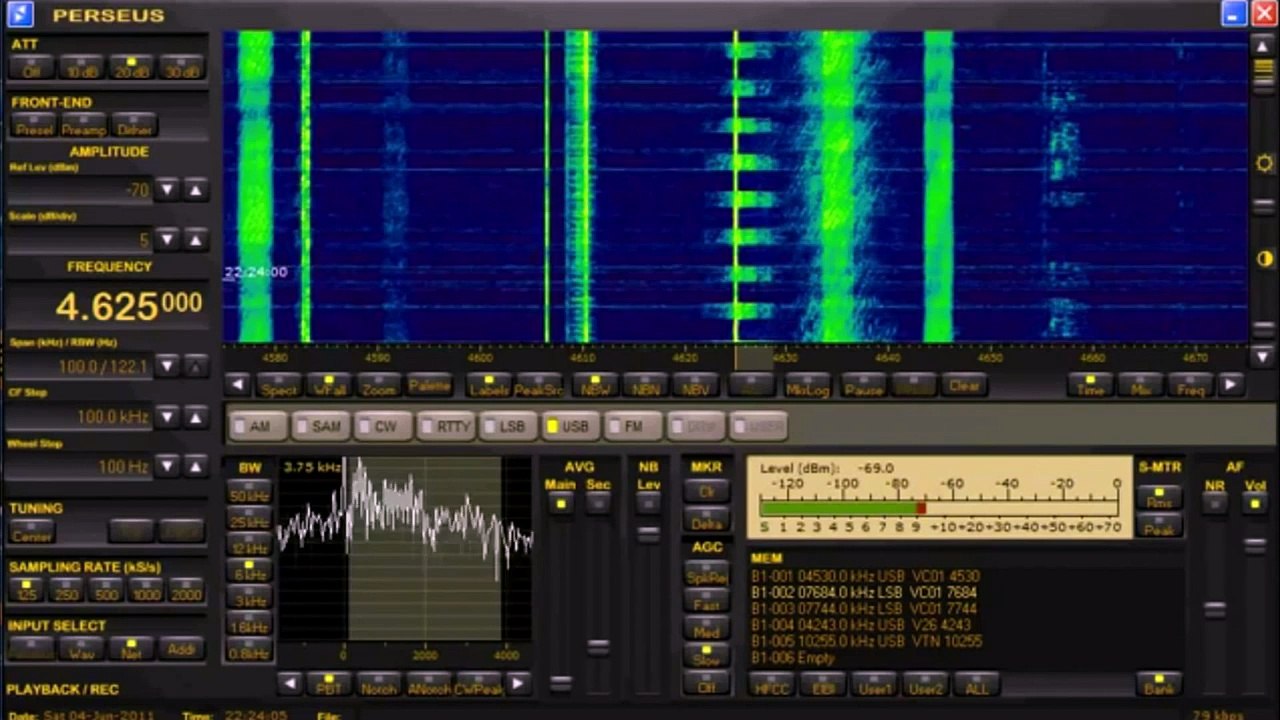The height and width of the screenshot is (720, 1280).
Task: Activate PeakSrc peak search
Action: click(538, 386)
